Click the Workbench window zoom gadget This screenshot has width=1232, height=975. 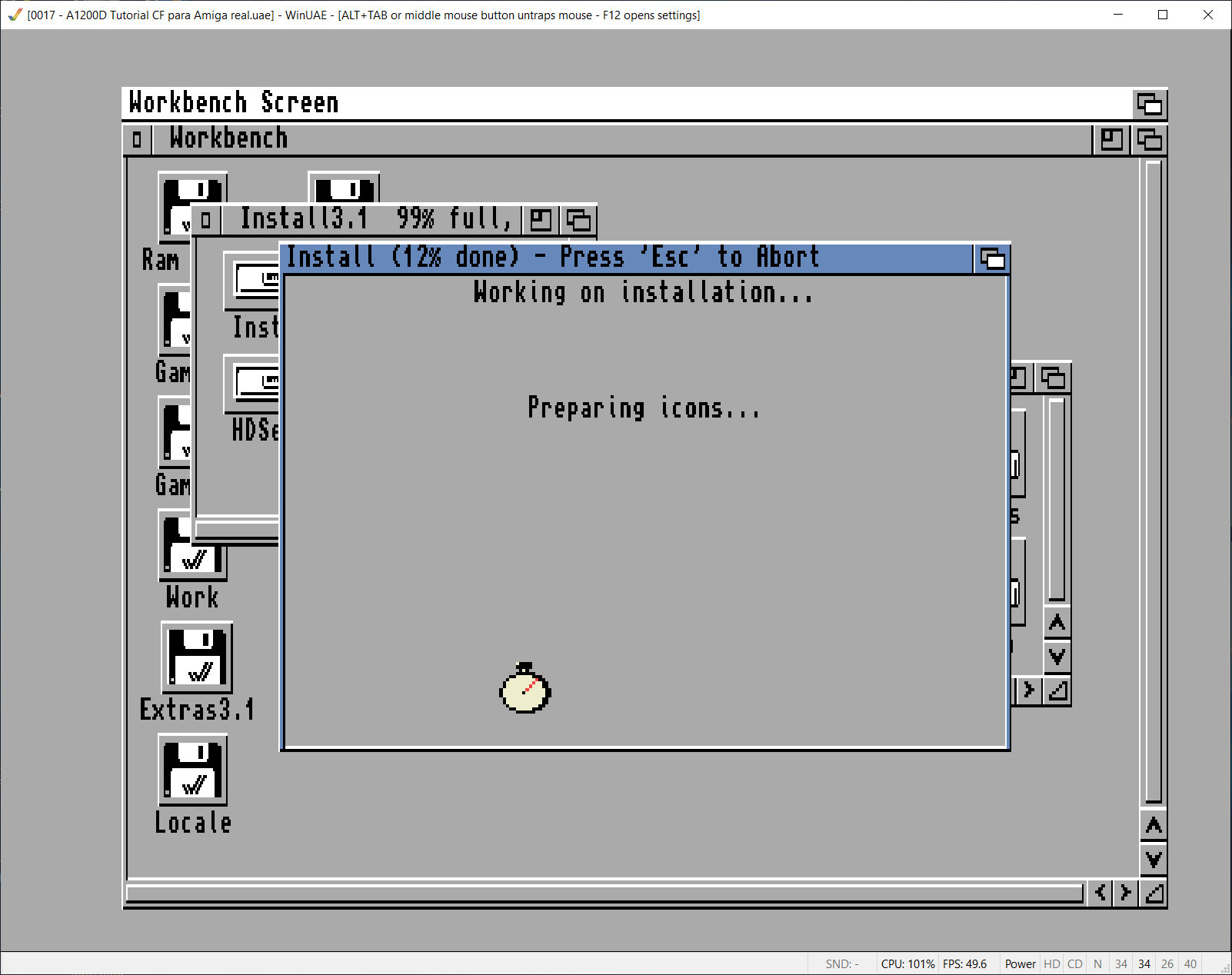[1111, 140]
